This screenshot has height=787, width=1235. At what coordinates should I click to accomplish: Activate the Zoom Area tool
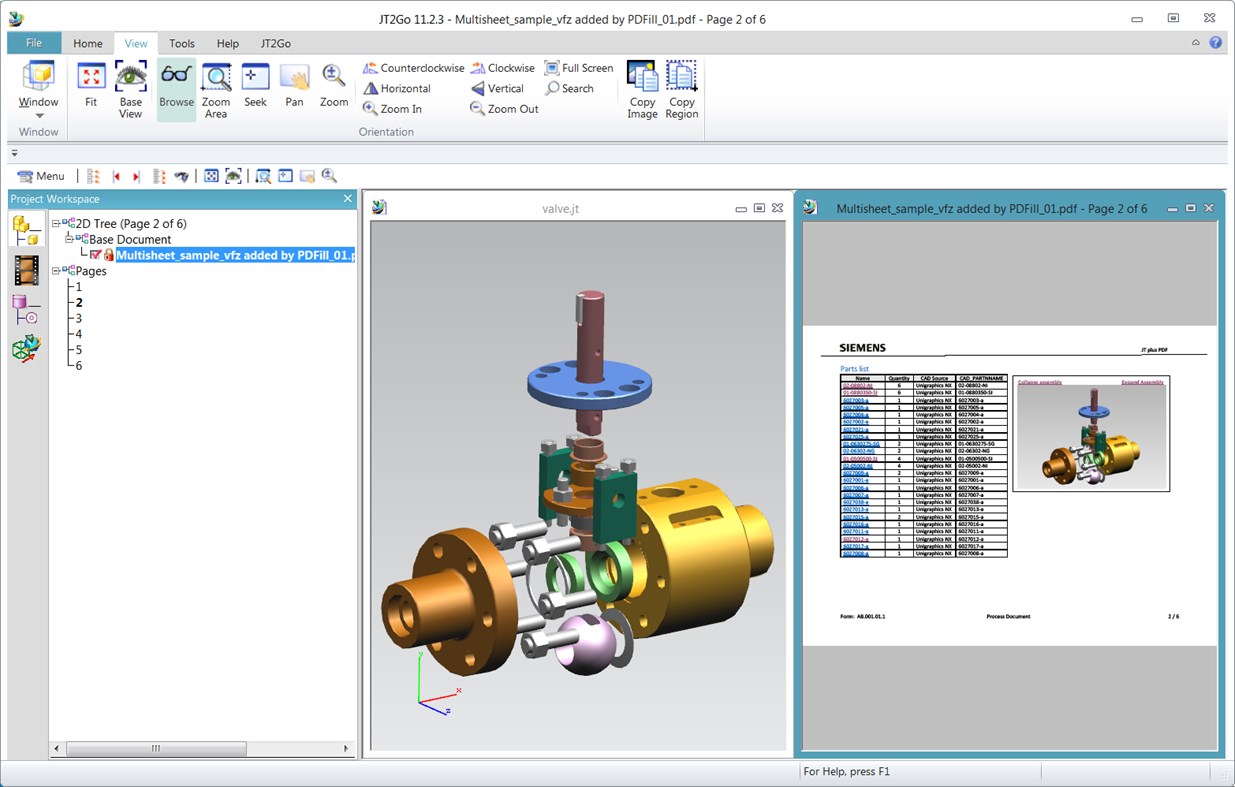(x=216, y=88)
